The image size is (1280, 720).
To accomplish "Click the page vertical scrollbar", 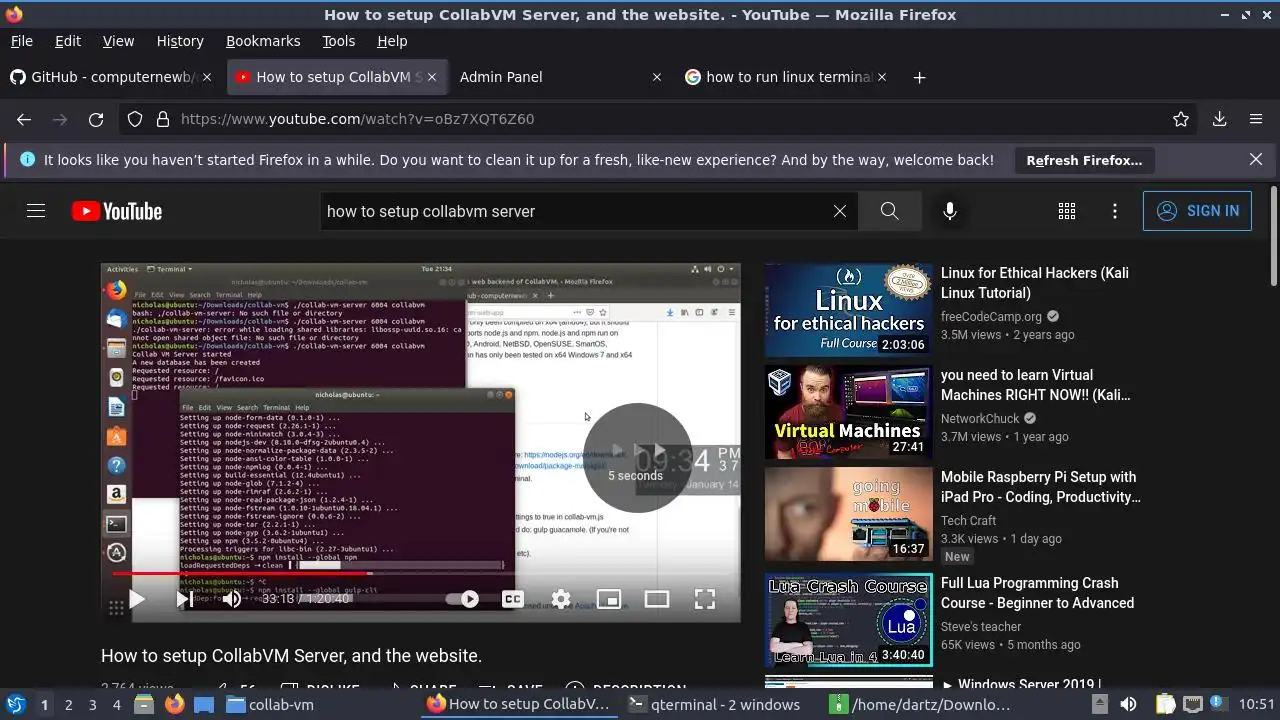I will click(x=1273, y=235).
